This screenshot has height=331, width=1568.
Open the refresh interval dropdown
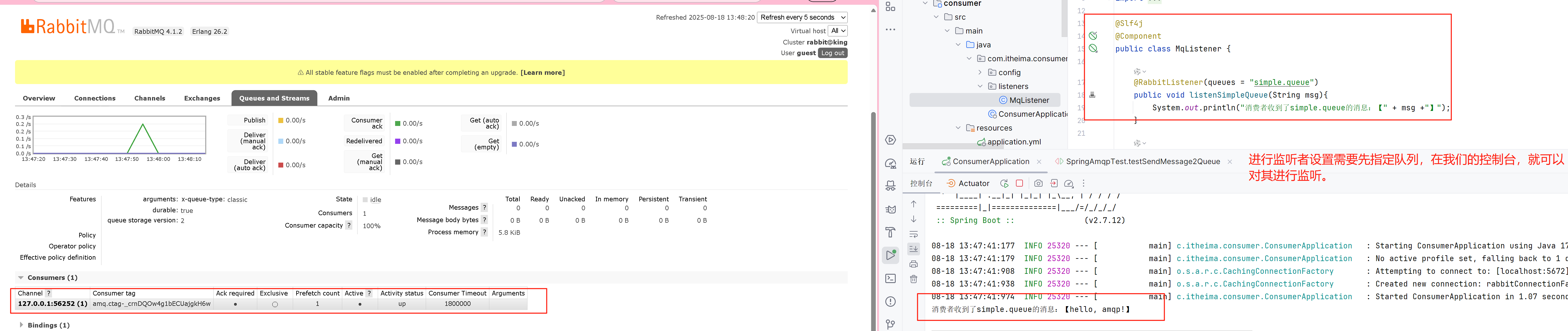click(802, 18)
